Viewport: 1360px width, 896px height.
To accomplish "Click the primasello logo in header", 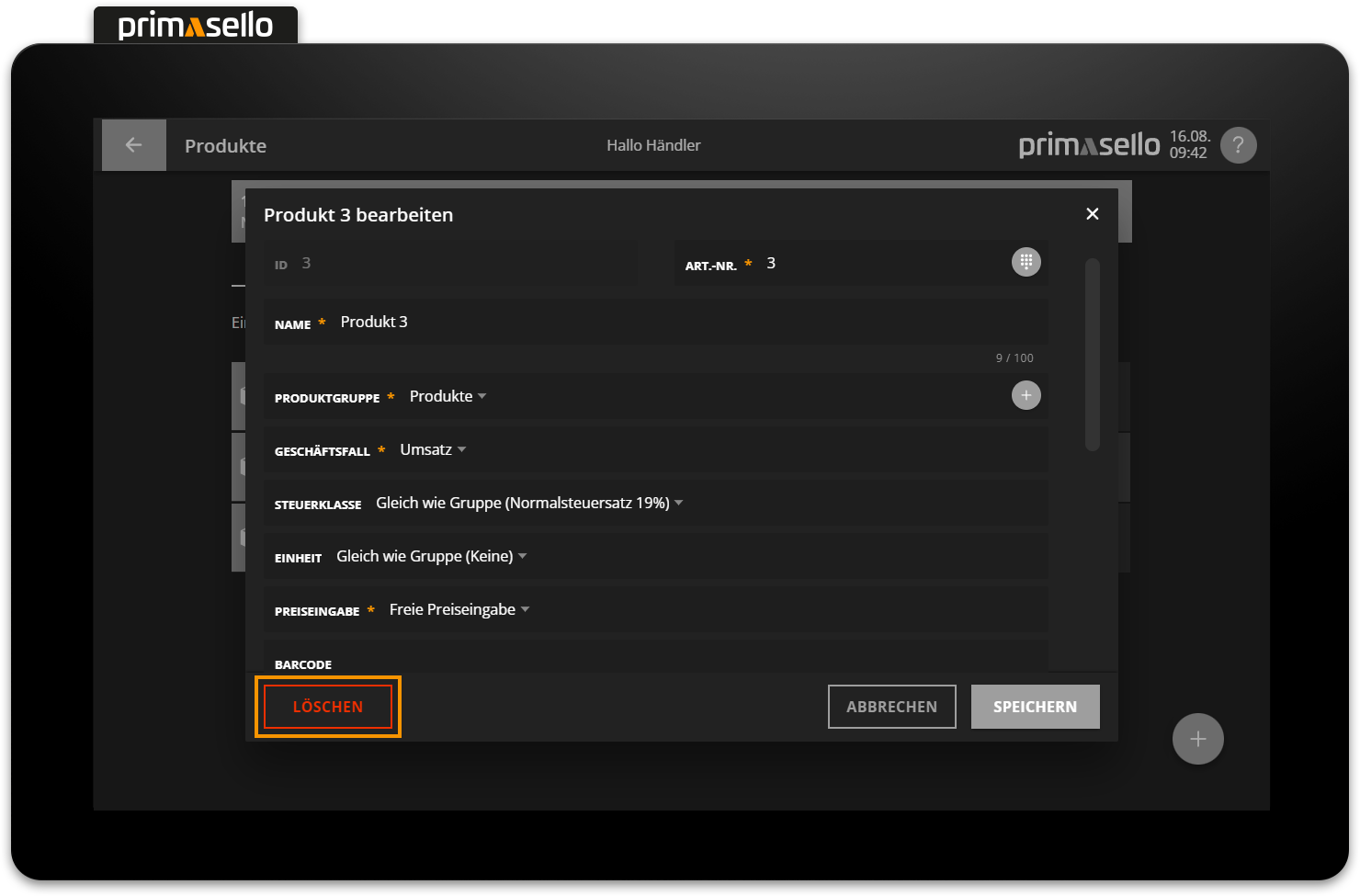I will point(1089,145).
